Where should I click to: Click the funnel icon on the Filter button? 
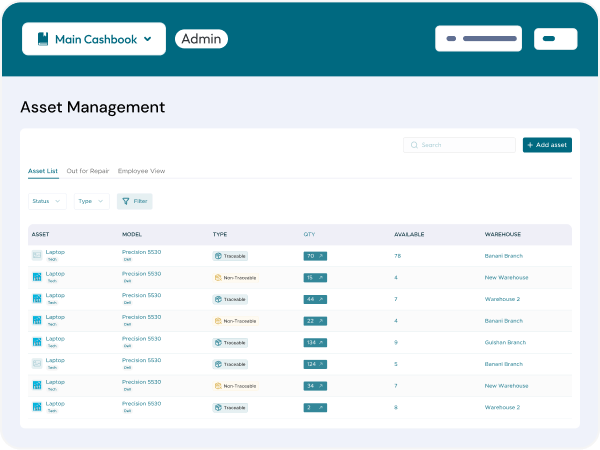point(126,201)
